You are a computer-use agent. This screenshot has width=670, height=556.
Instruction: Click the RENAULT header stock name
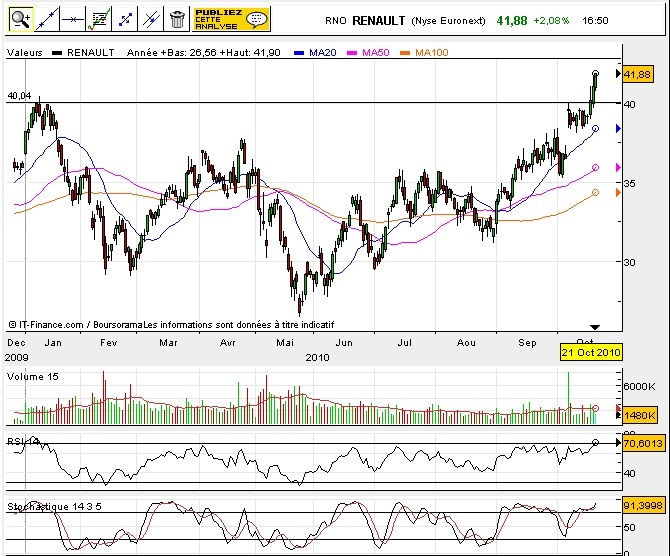point(379,21)
